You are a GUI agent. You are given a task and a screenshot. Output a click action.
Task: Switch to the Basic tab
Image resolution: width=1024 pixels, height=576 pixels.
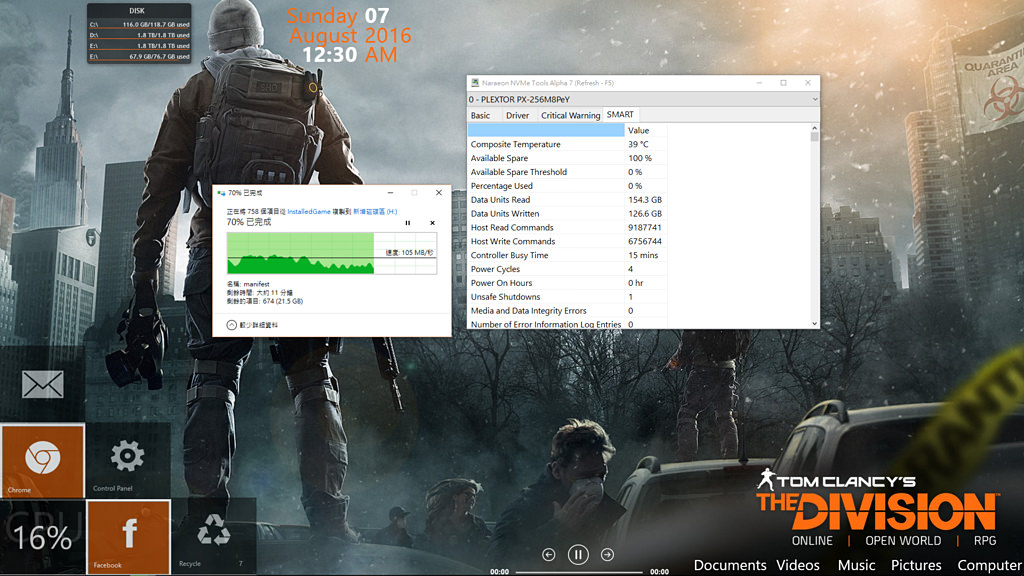[x=480, y=115]
